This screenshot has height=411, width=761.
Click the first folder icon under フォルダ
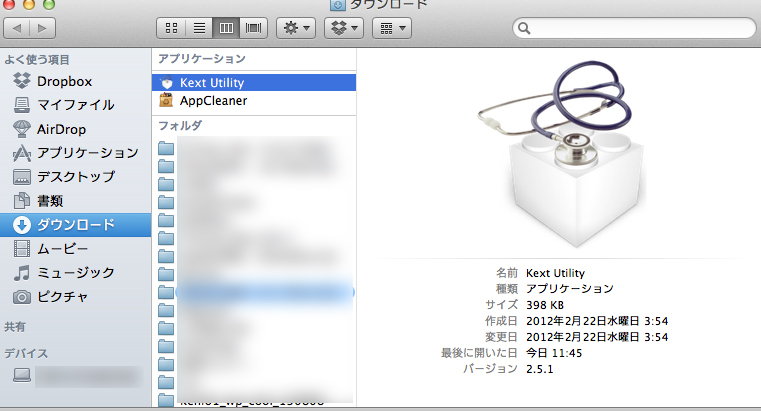[x=166, y=148]
